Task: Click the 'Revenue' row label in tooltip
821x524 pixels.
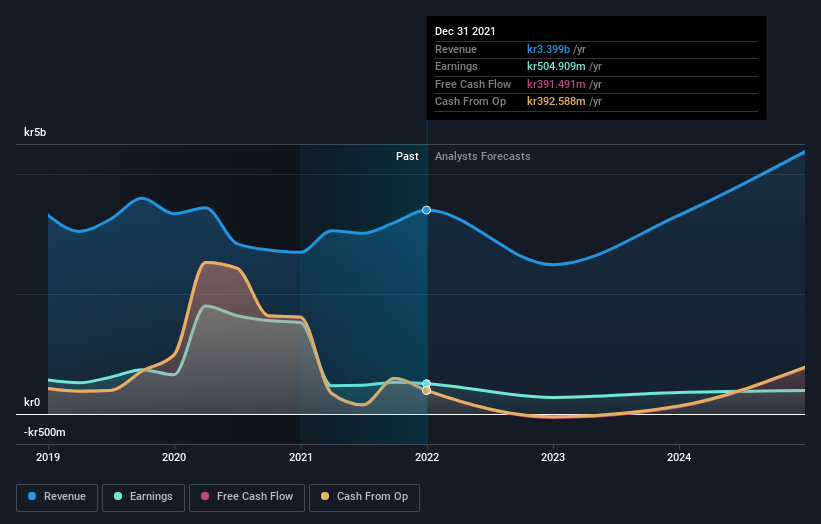Action: pos(456,49)
